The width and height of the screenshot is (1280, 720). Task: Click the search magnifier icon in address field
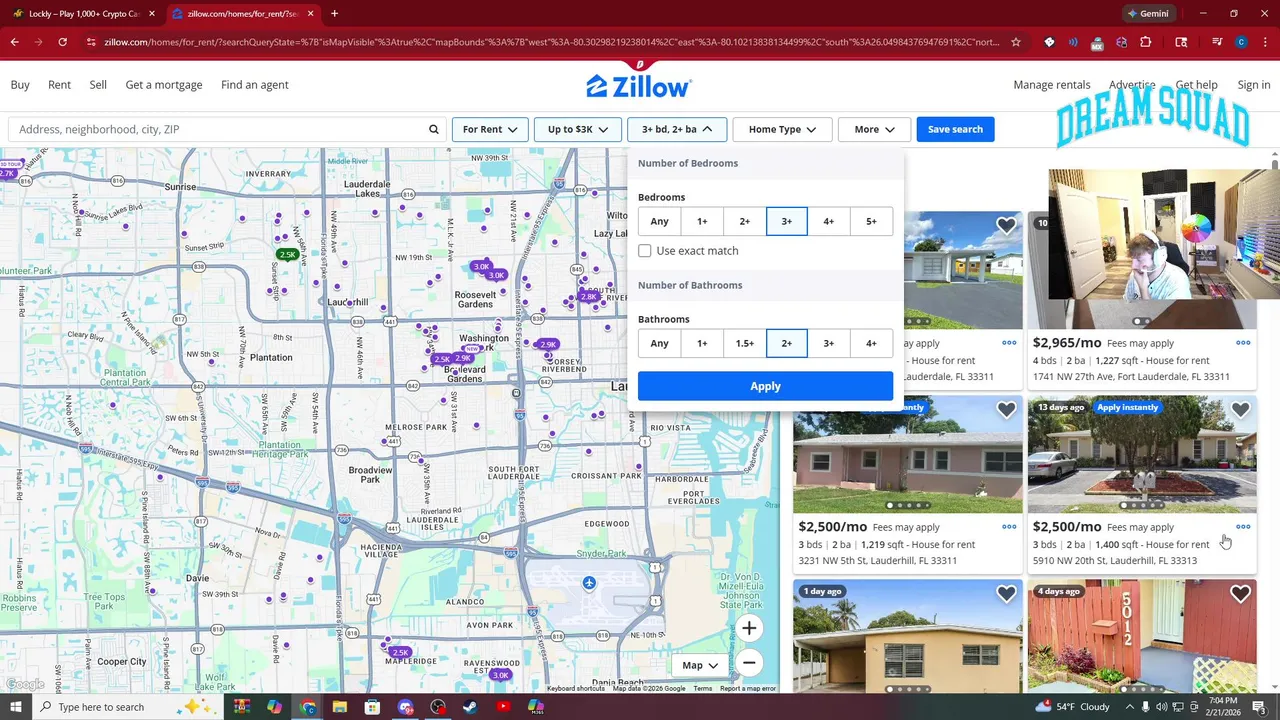point(434,129)
